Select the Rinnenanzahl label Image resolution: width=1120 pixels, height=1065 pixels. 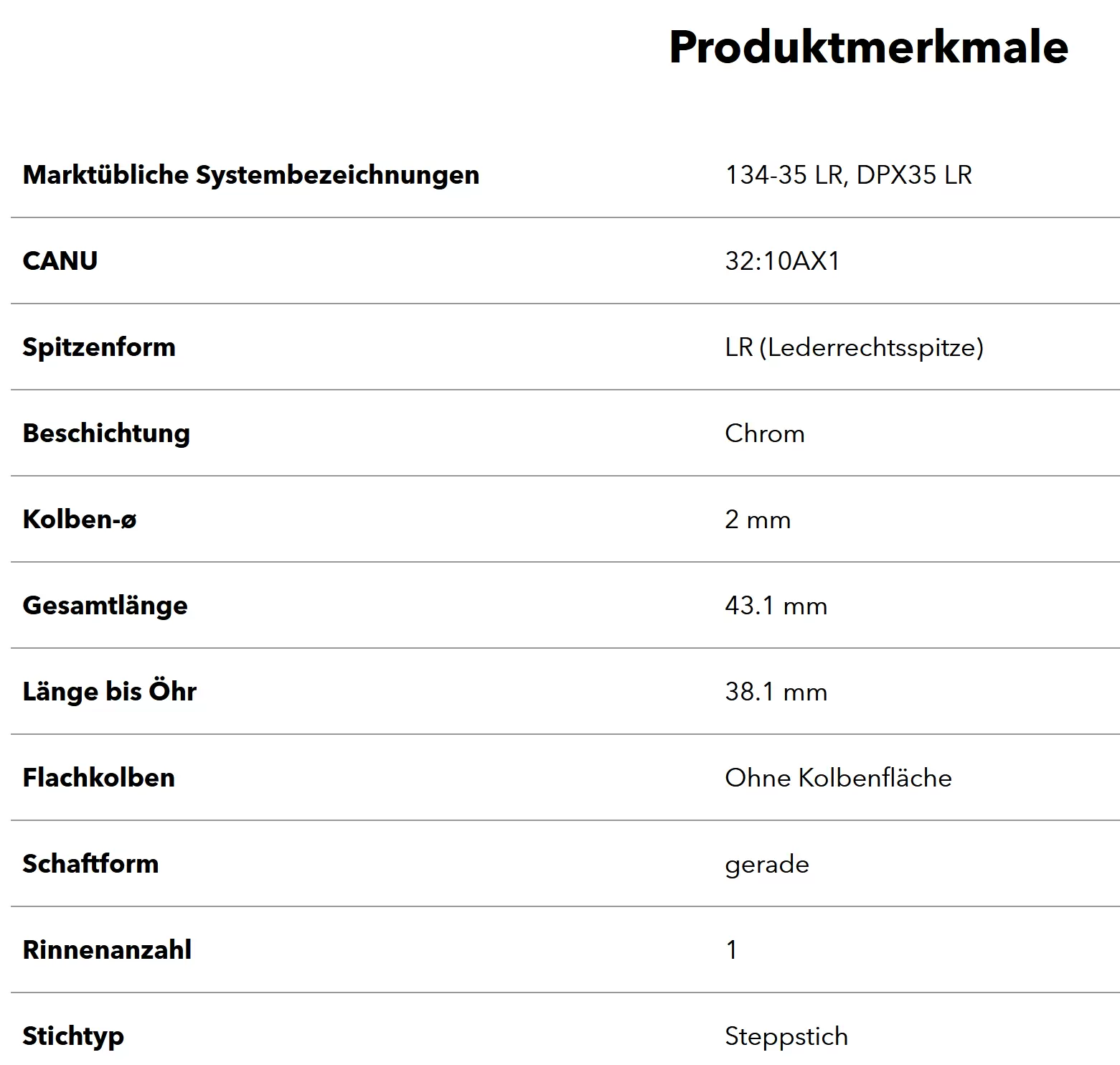tap(107, 950)
